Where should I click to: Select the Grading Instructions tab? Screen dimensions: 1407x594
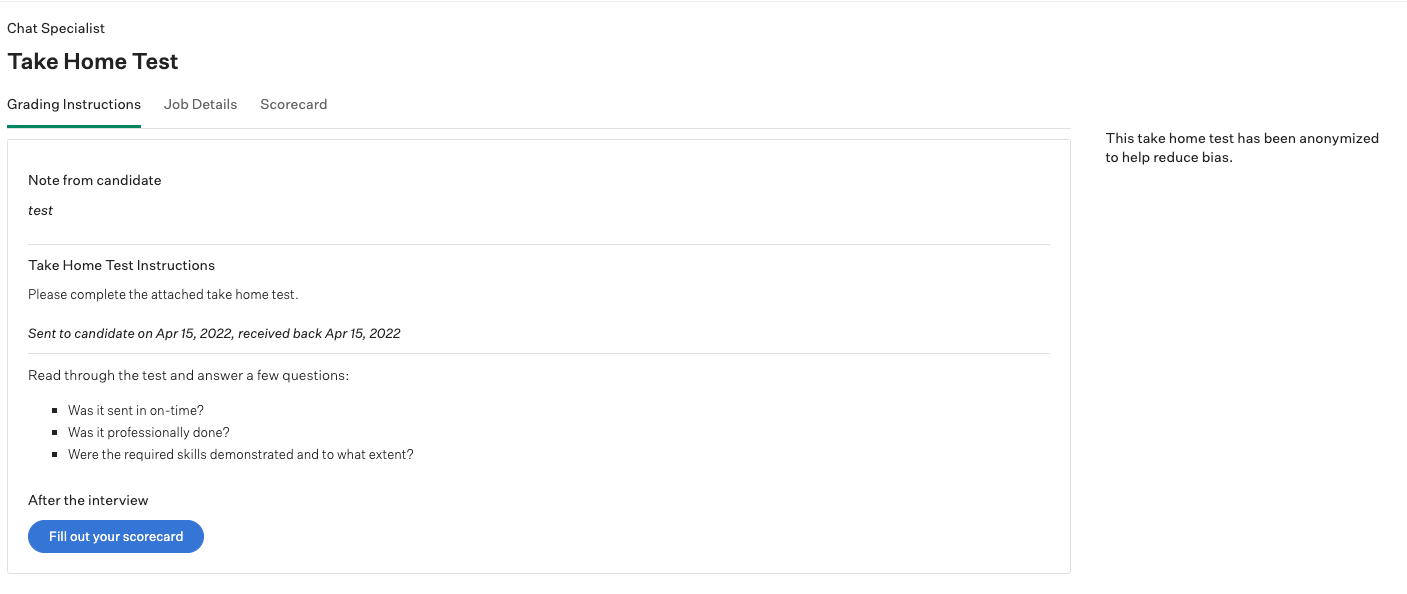74,104
